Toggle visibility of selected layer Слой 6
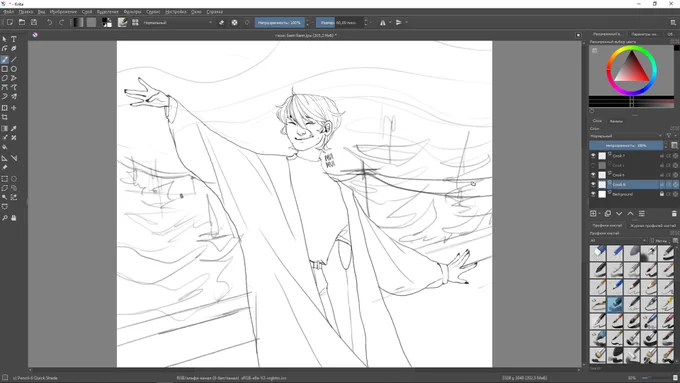Viewport: 680px width, 383px height. click(593, 184)
